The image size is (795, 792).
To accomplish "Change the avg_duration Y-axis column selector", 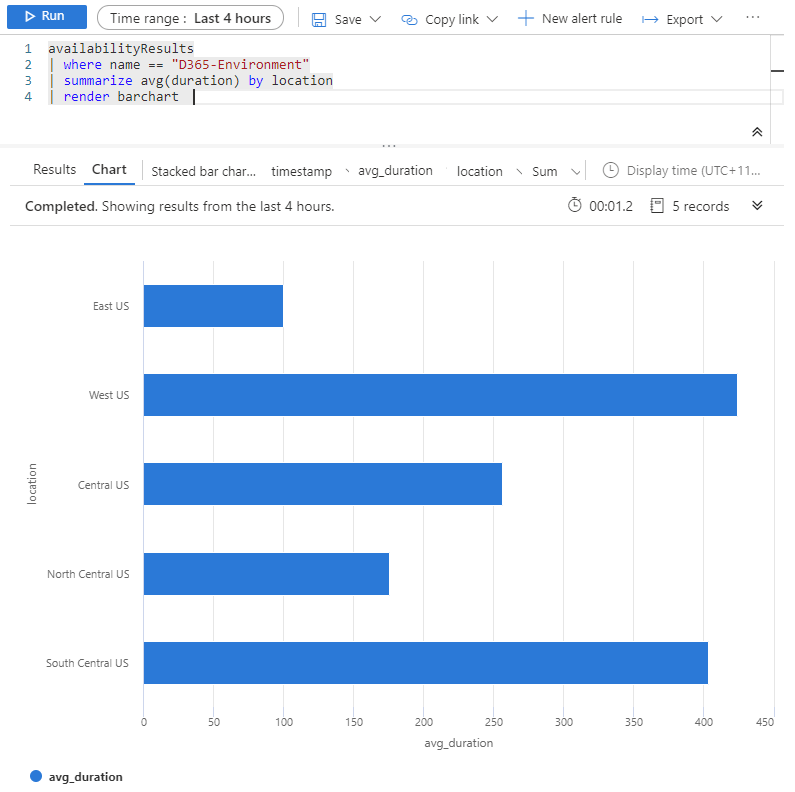I will point(395,171).
